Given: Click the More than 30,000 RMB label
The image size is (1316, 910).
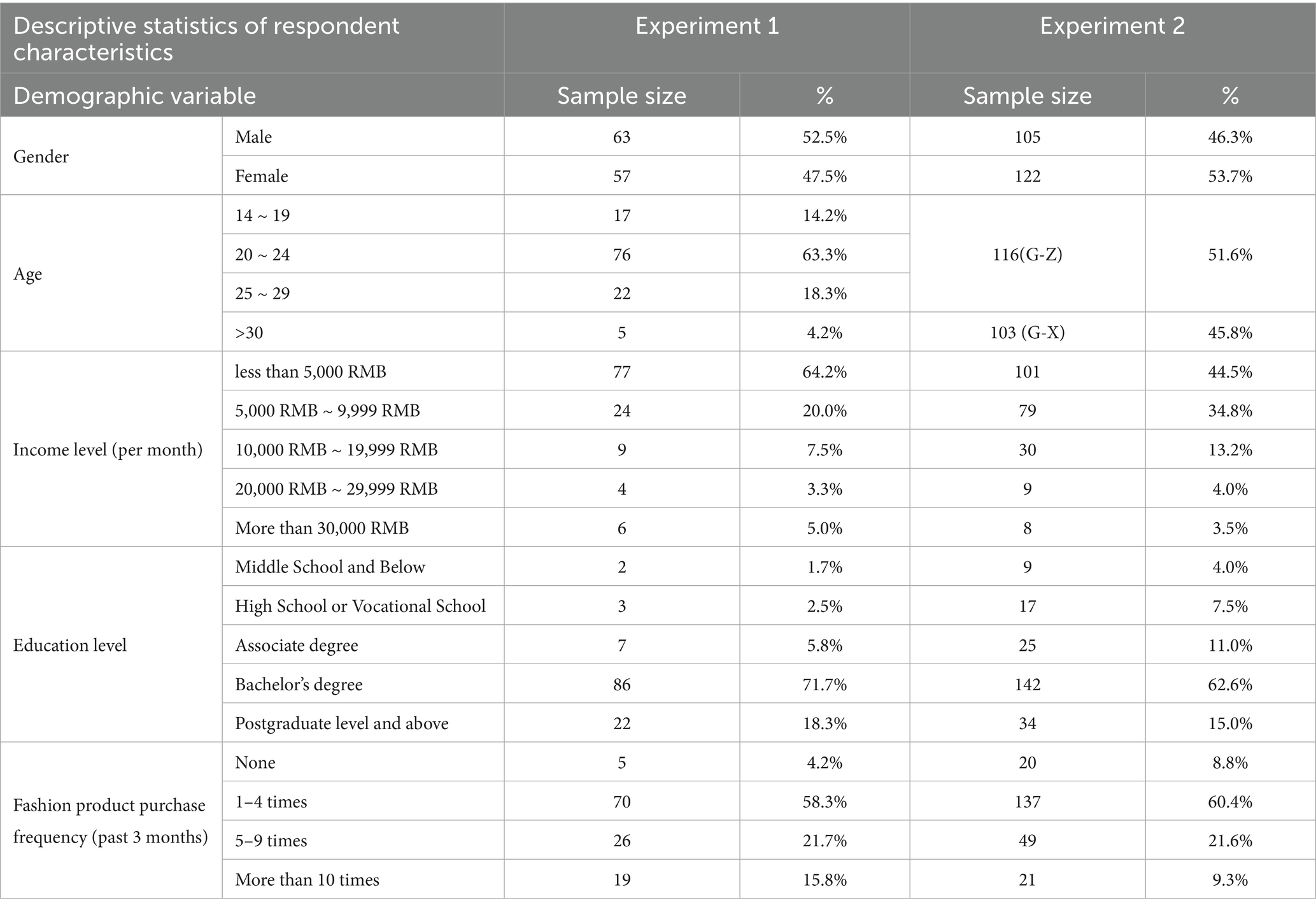Looking at the screenshot, I should coord(322,528).
